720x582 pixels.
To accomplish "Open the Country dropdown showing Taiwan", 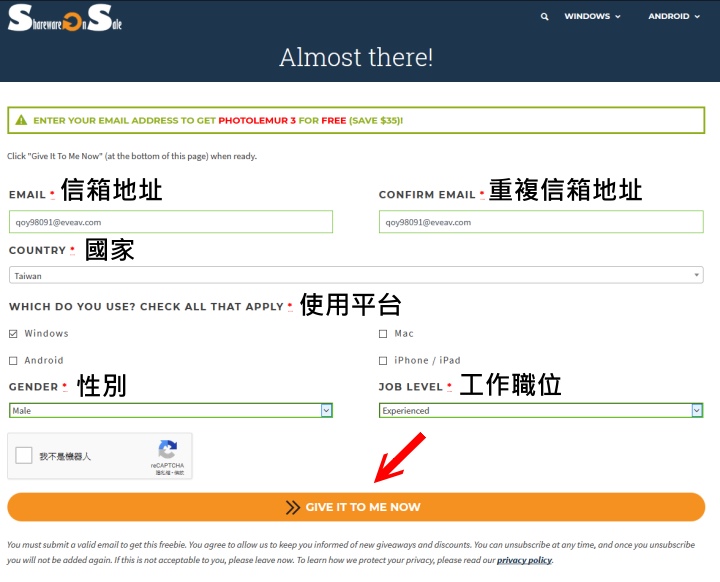I will click(356, 275).
